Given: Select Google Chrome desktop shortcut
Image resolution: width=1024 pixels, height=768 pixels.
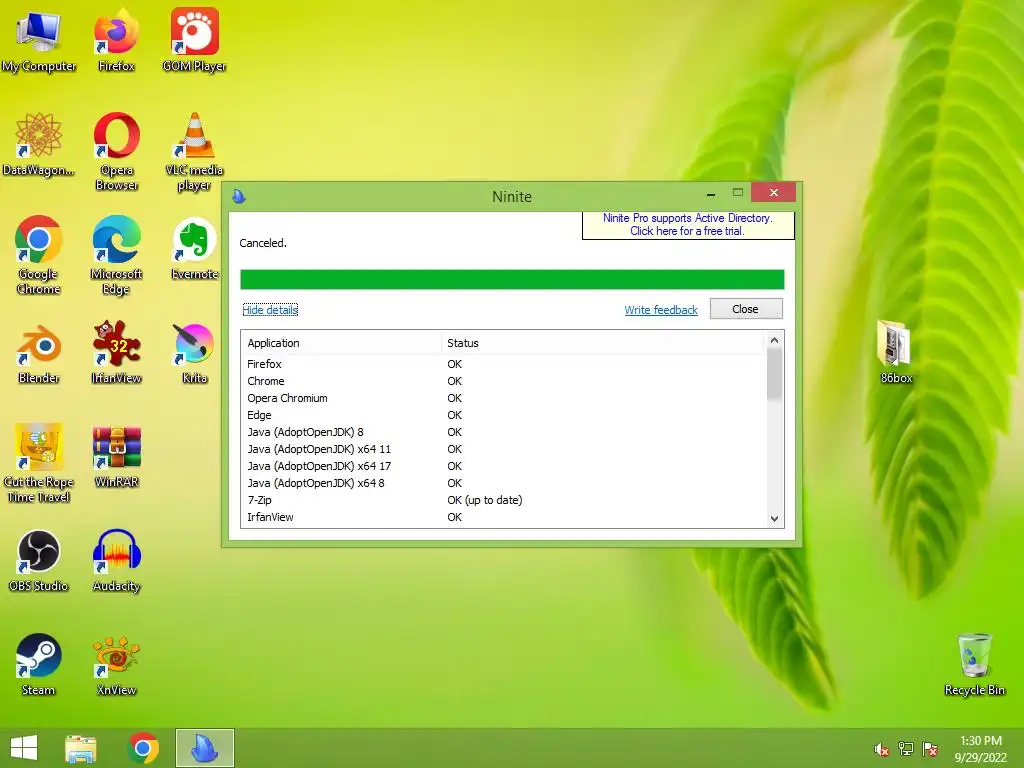Looking at the screenshot, I should tap(39, 255).
